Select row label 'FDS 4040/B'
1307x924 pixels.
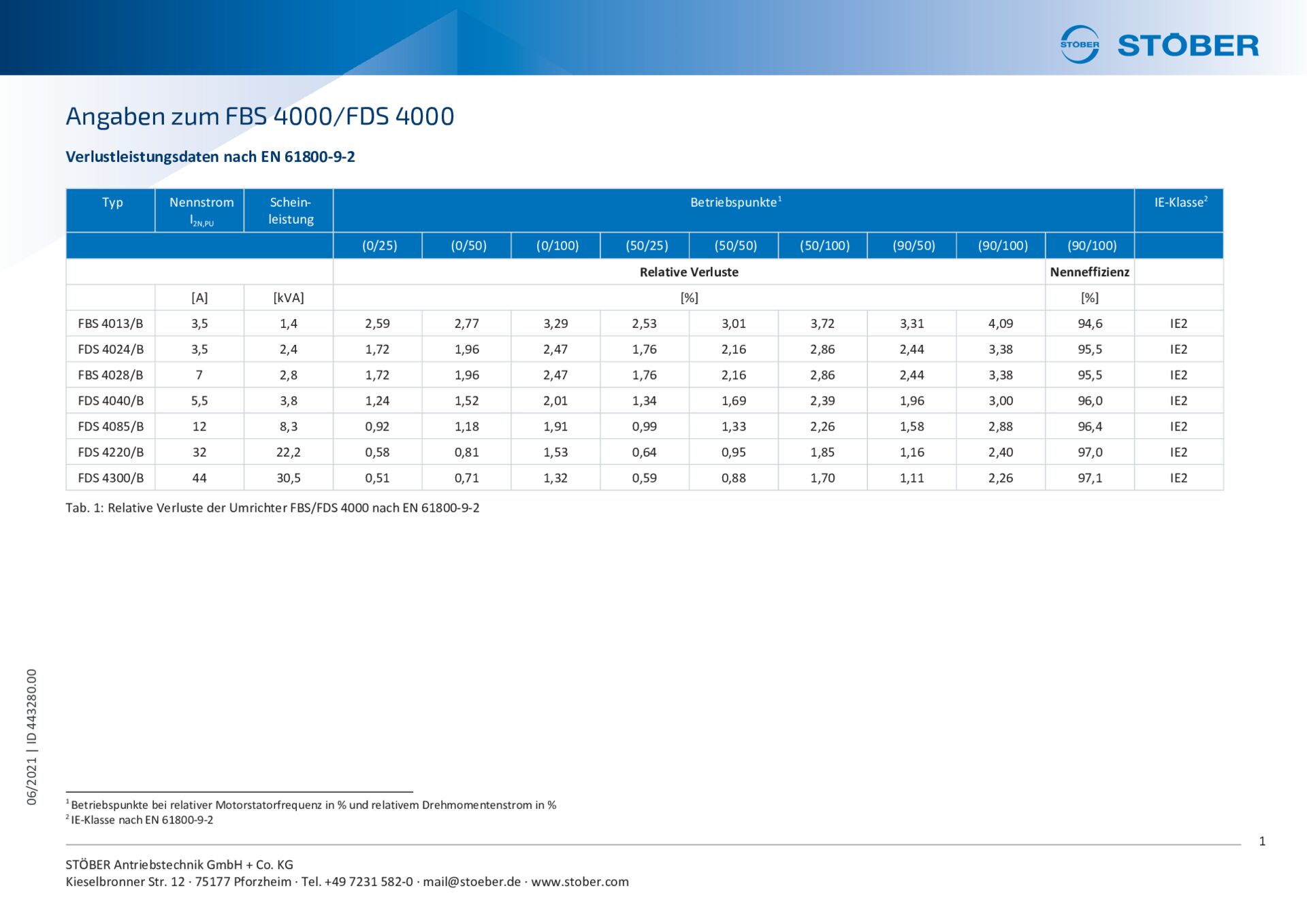[111, 401]
